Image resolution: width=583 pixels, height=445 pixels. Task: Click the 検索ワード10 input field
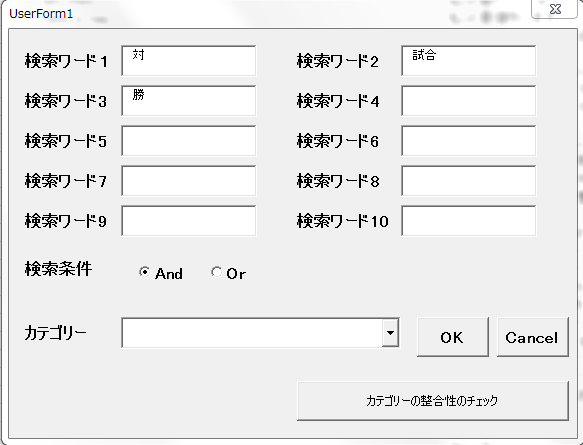[468, 221]
